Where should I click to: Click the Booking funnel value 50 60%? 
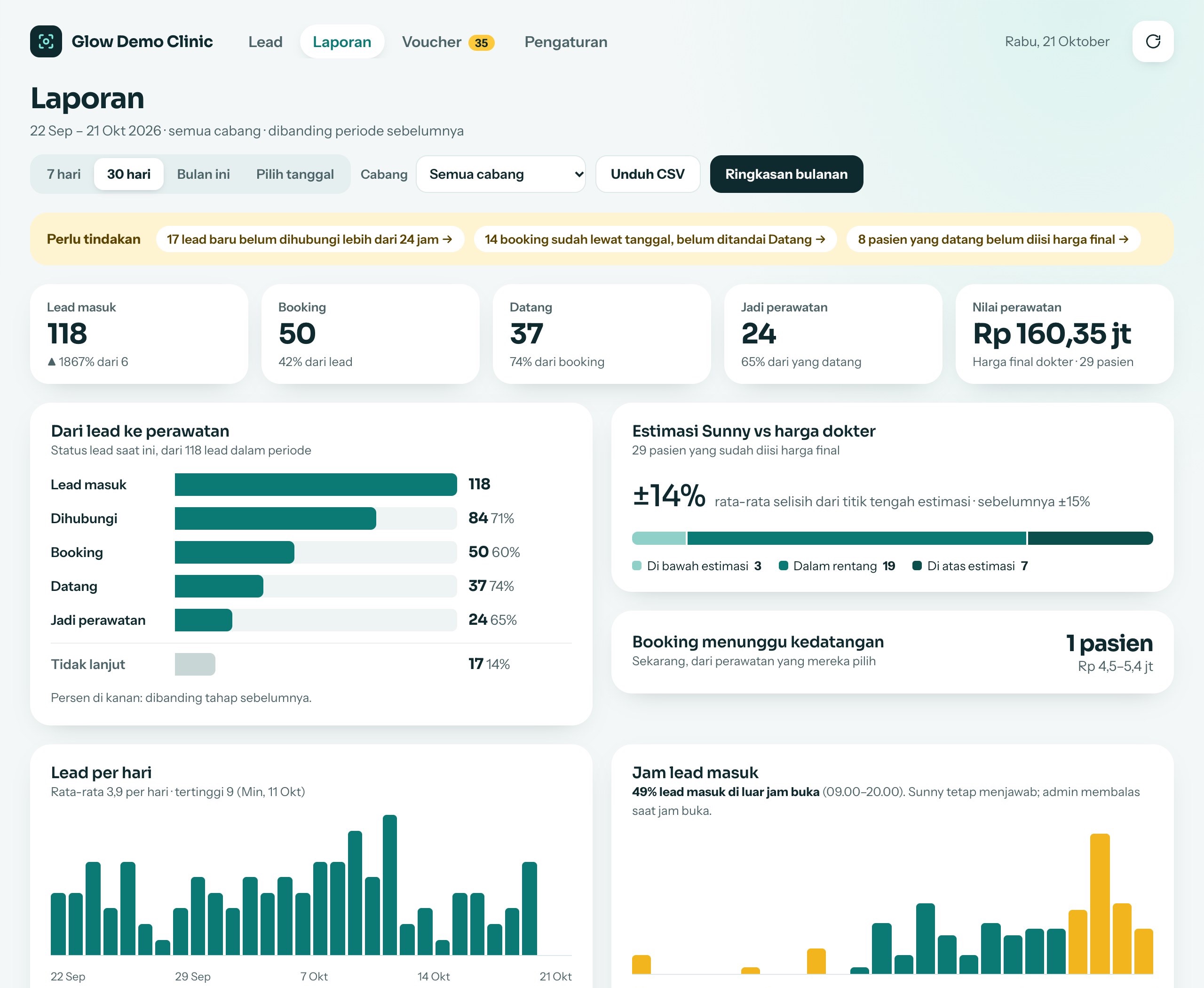point(494,552)
